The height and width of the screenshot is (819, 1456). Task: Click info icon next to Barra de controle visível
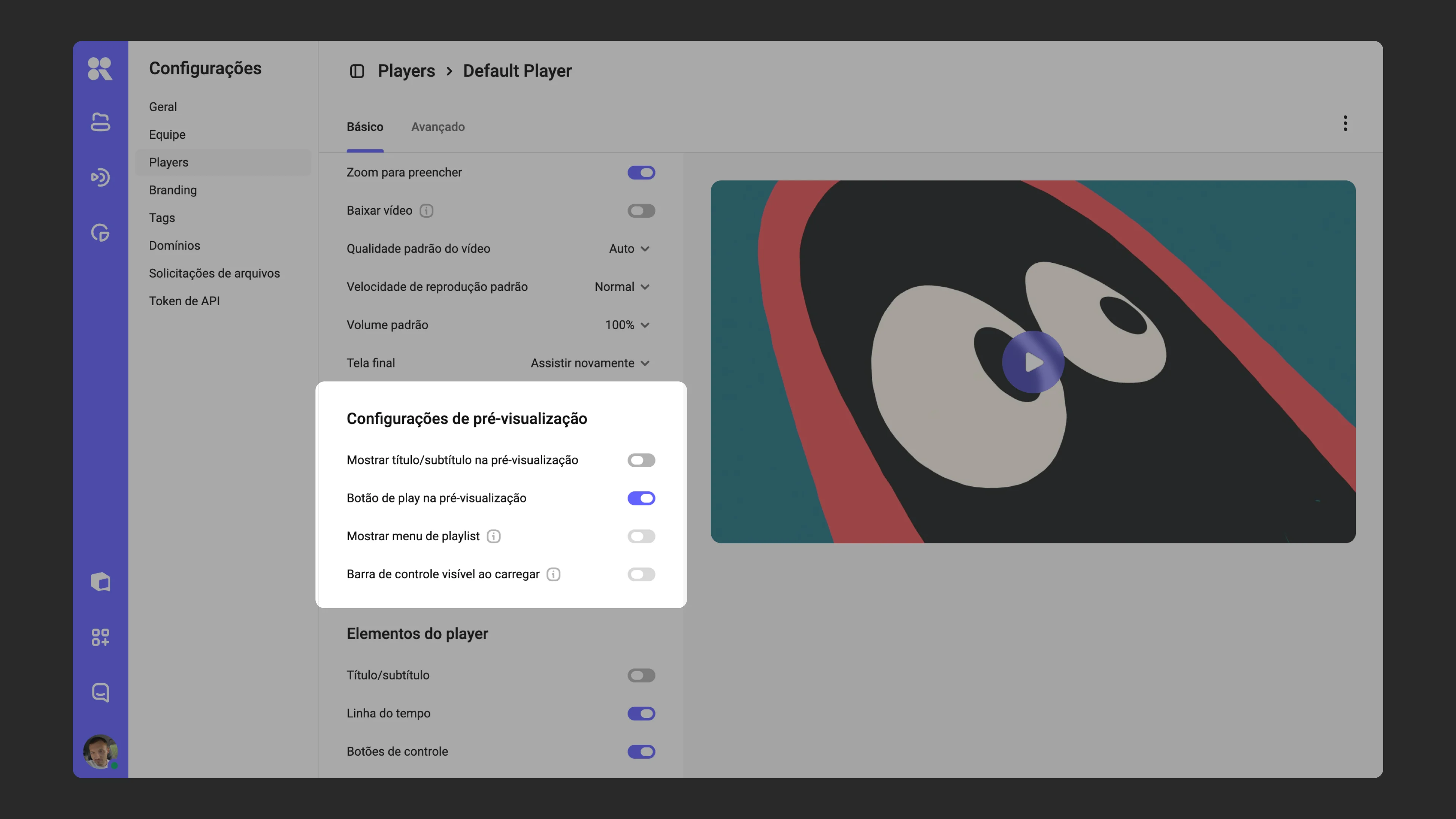pos(553,574)
